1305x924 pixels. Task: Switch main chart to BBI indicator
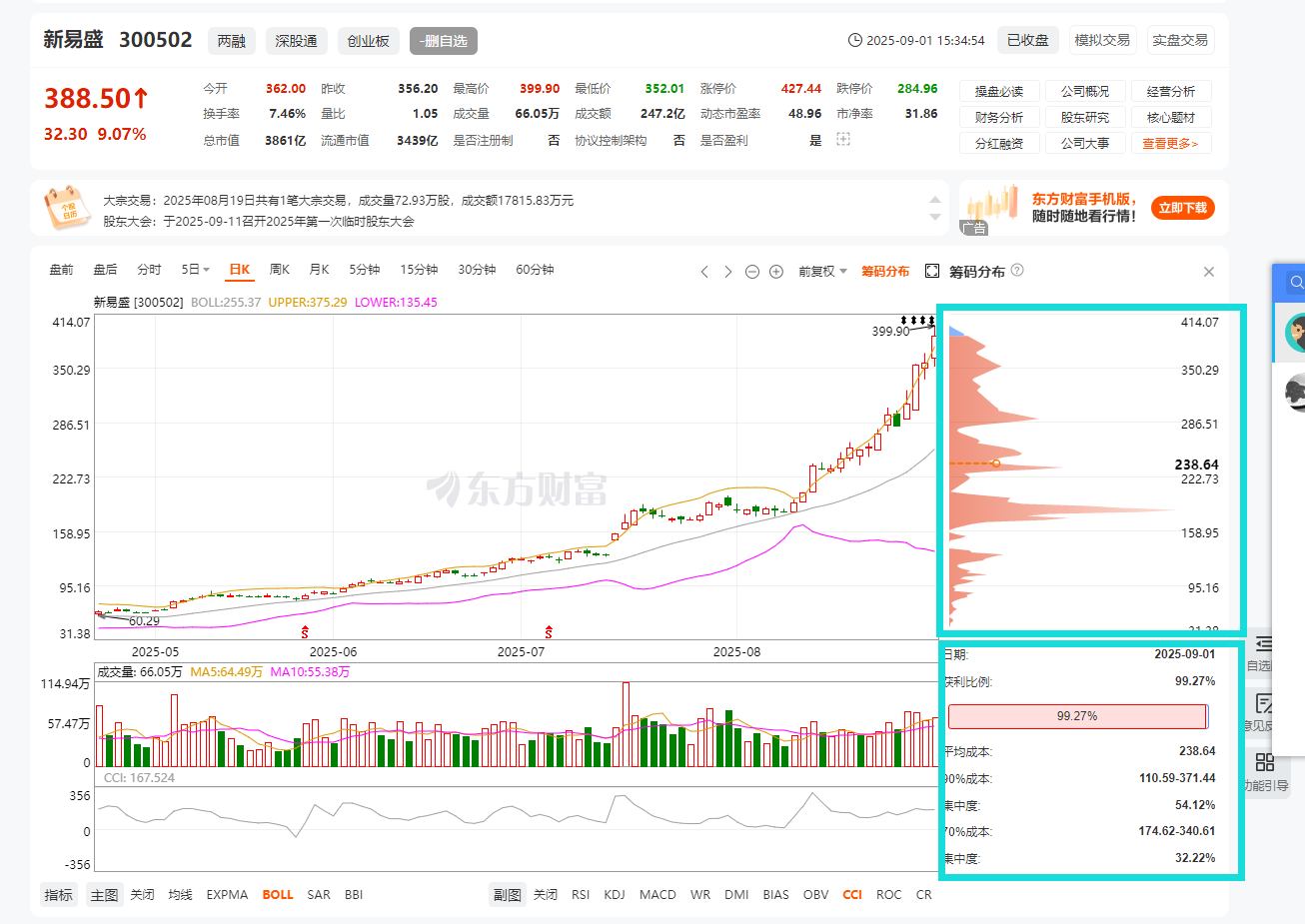coord(354,895)
